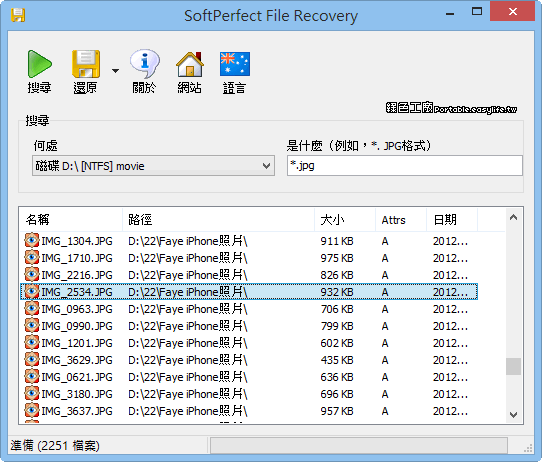The image size is (542, 462).
Task: Select file name IMG_2534.JPG
Action: pos(77,292)
